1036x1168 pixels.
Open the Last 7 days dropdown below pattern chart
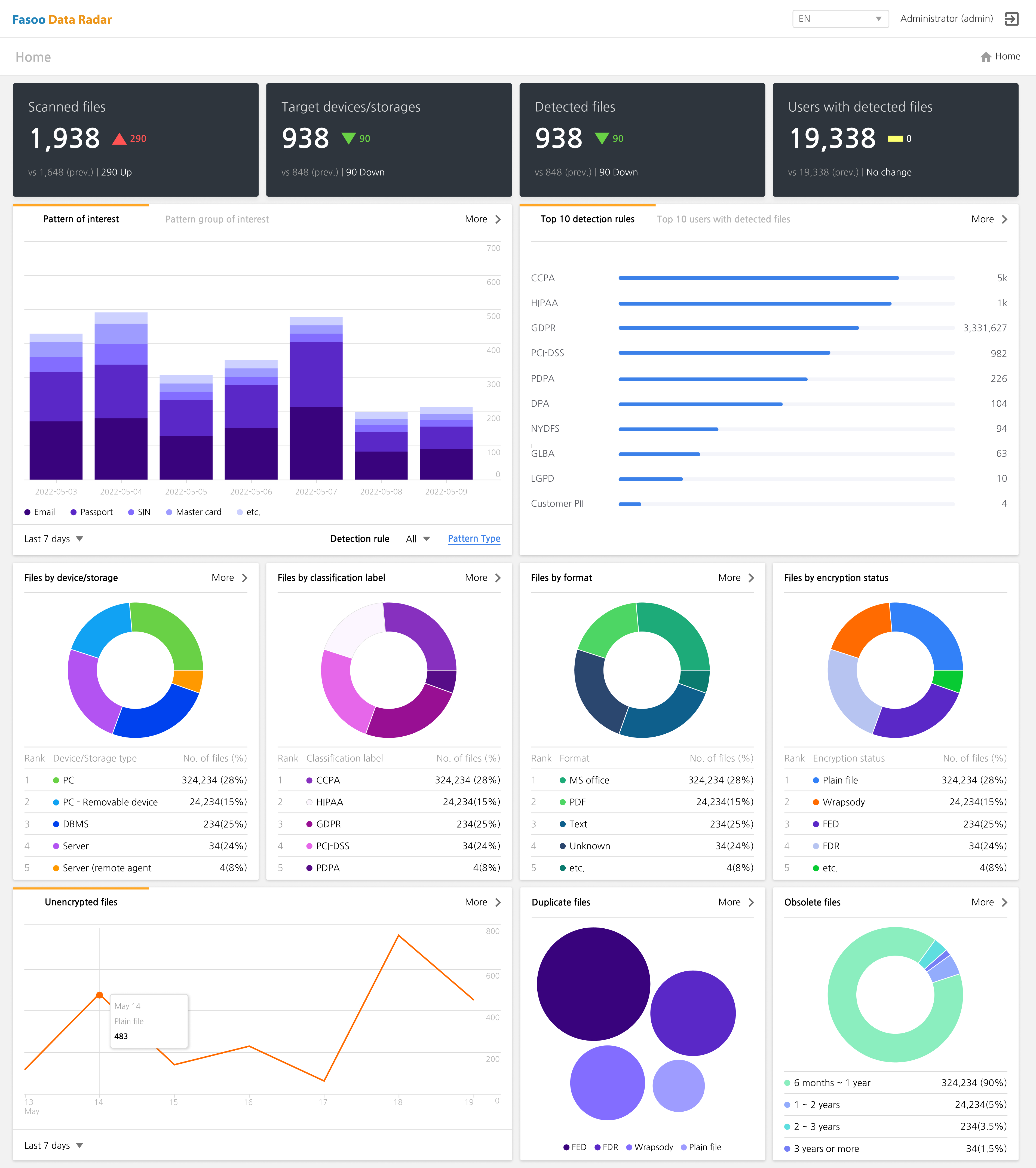pyautogui.click(x=53, y=538)
